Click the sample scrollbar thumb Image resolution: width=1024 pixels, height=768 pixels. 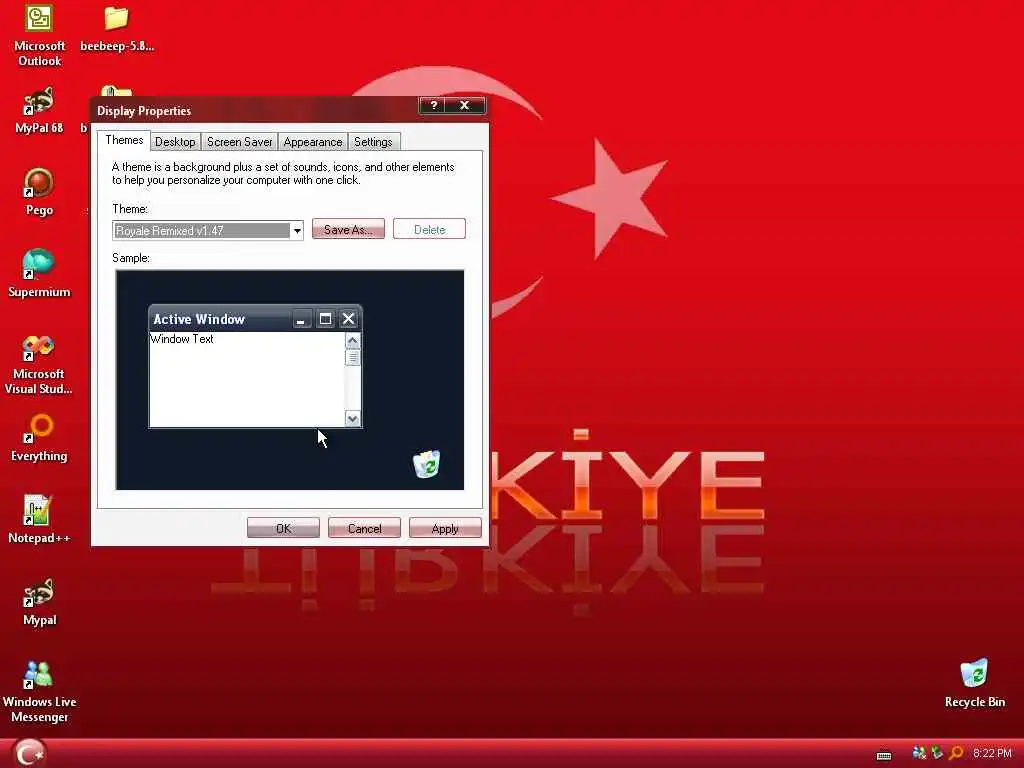tap(353, 357)
